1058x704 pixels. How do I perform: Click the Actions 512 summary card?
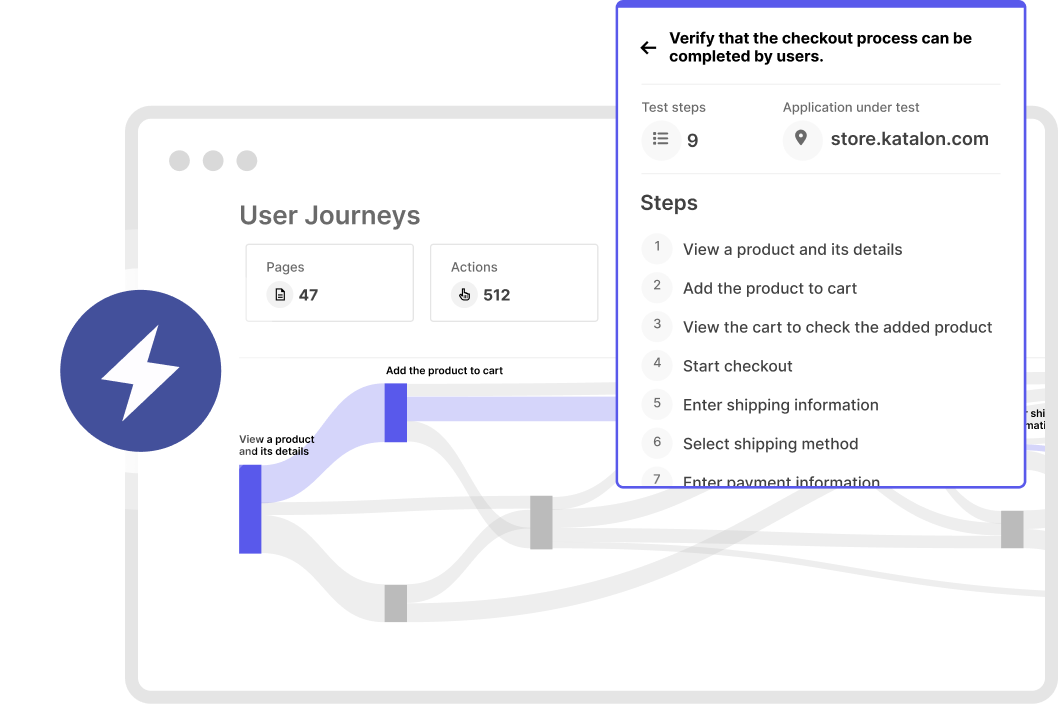(x=513, y=282)
